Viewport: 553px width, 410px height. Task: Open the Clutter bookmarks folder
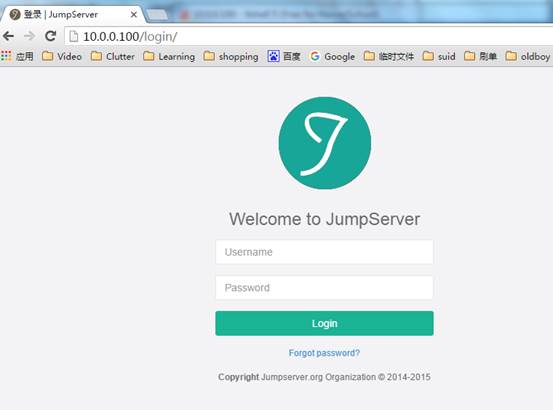(113, 56)
